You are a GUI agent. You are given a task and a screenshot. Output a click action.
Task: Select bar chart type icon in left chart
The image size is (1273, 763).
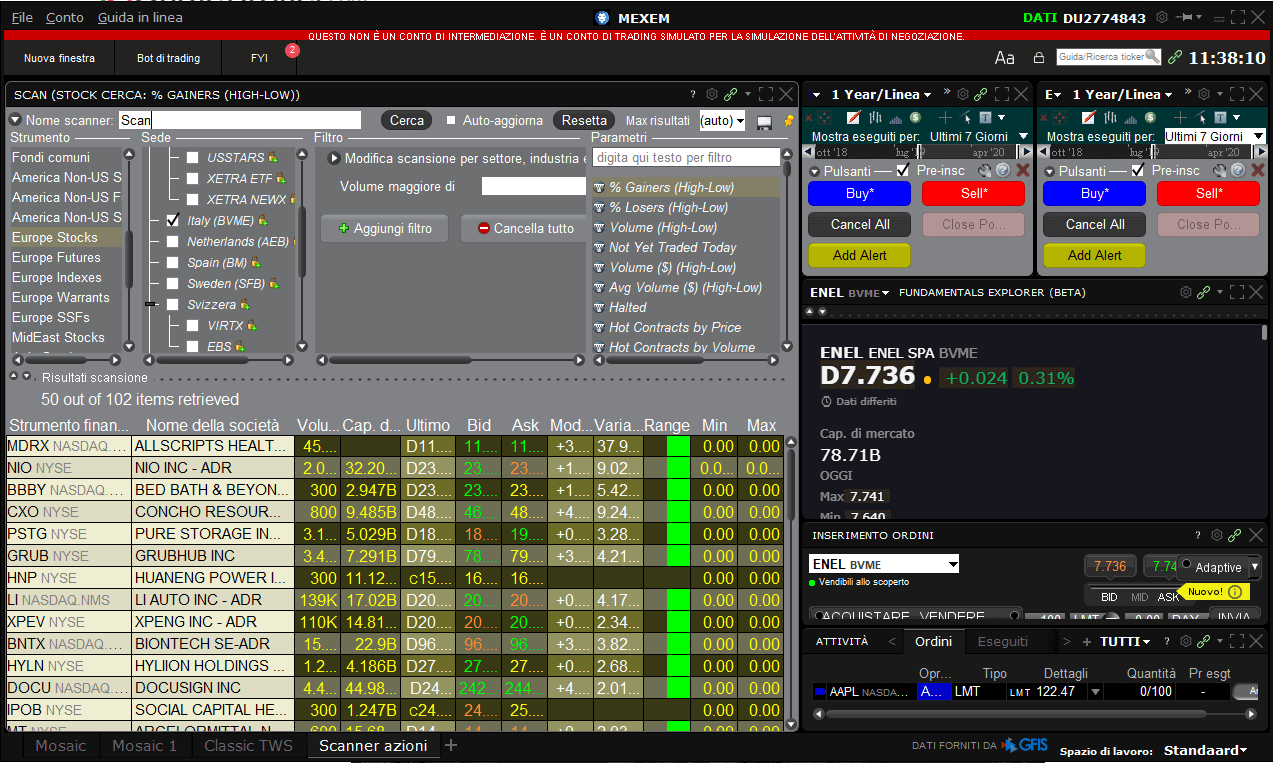pos(875,117)
